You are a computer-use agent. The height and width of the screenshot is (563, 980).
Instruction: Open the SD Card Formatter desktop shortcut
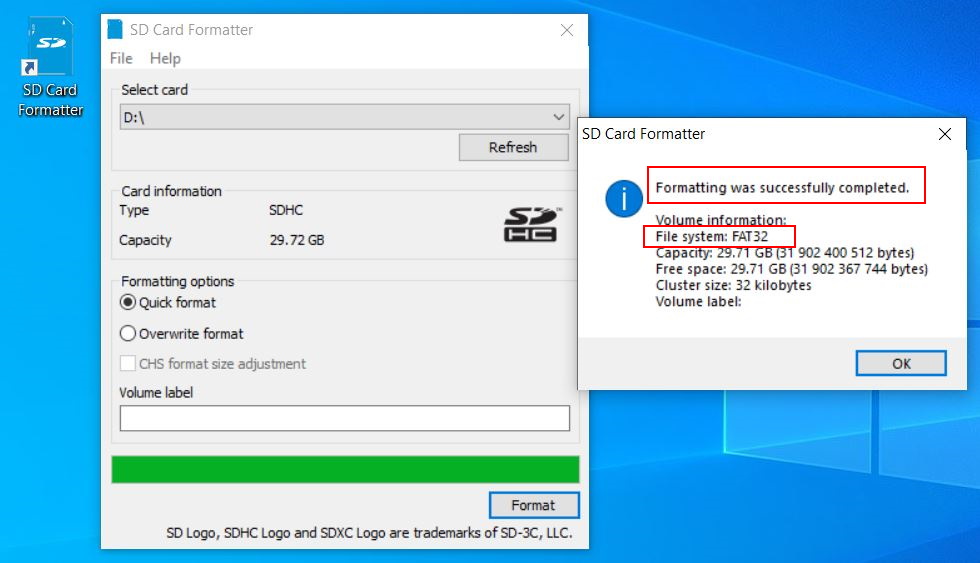pyautogui.click(x=50, y=67)
